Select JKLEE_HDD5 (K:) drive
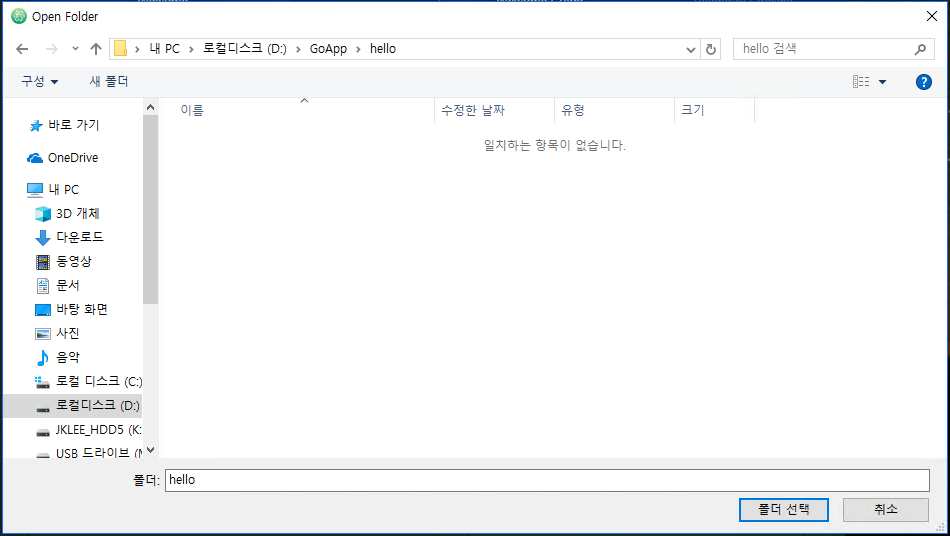This screenshot has width=950, height=536. click(98, 430)
